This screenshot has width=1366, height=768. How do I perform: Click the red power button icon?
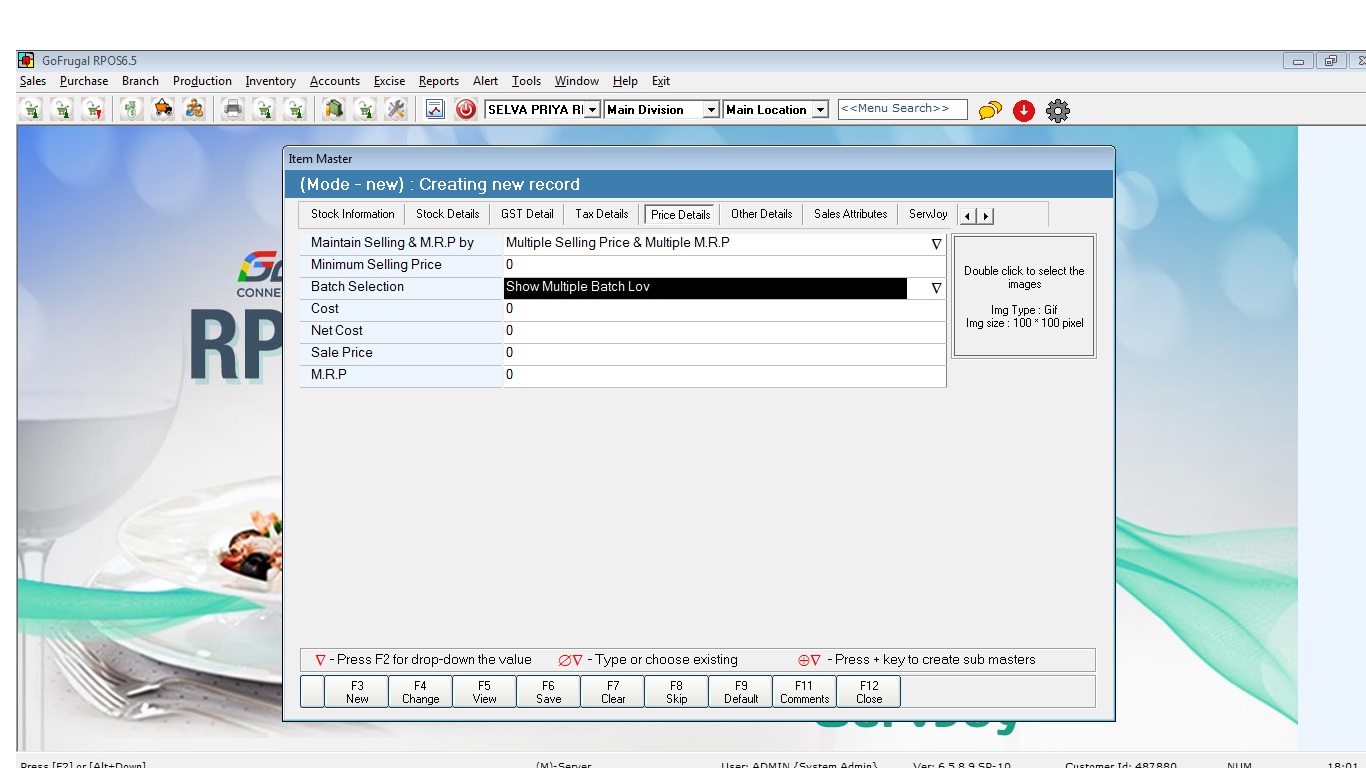(466, 109)
